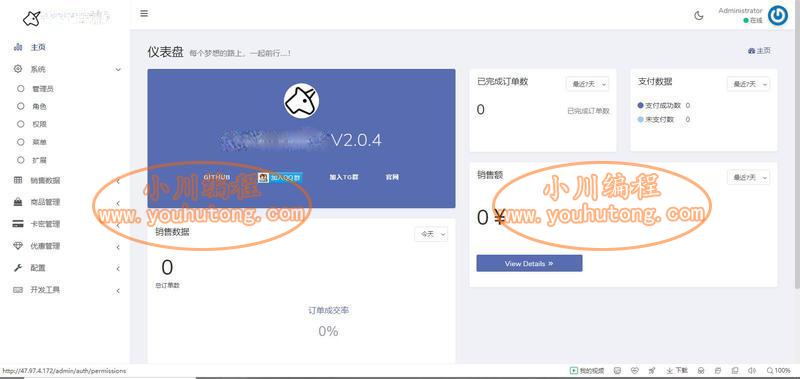Screen dimensions: 800x379
Task: Click the rocket accelerator icon in status bar
Action: click(652, 370)
